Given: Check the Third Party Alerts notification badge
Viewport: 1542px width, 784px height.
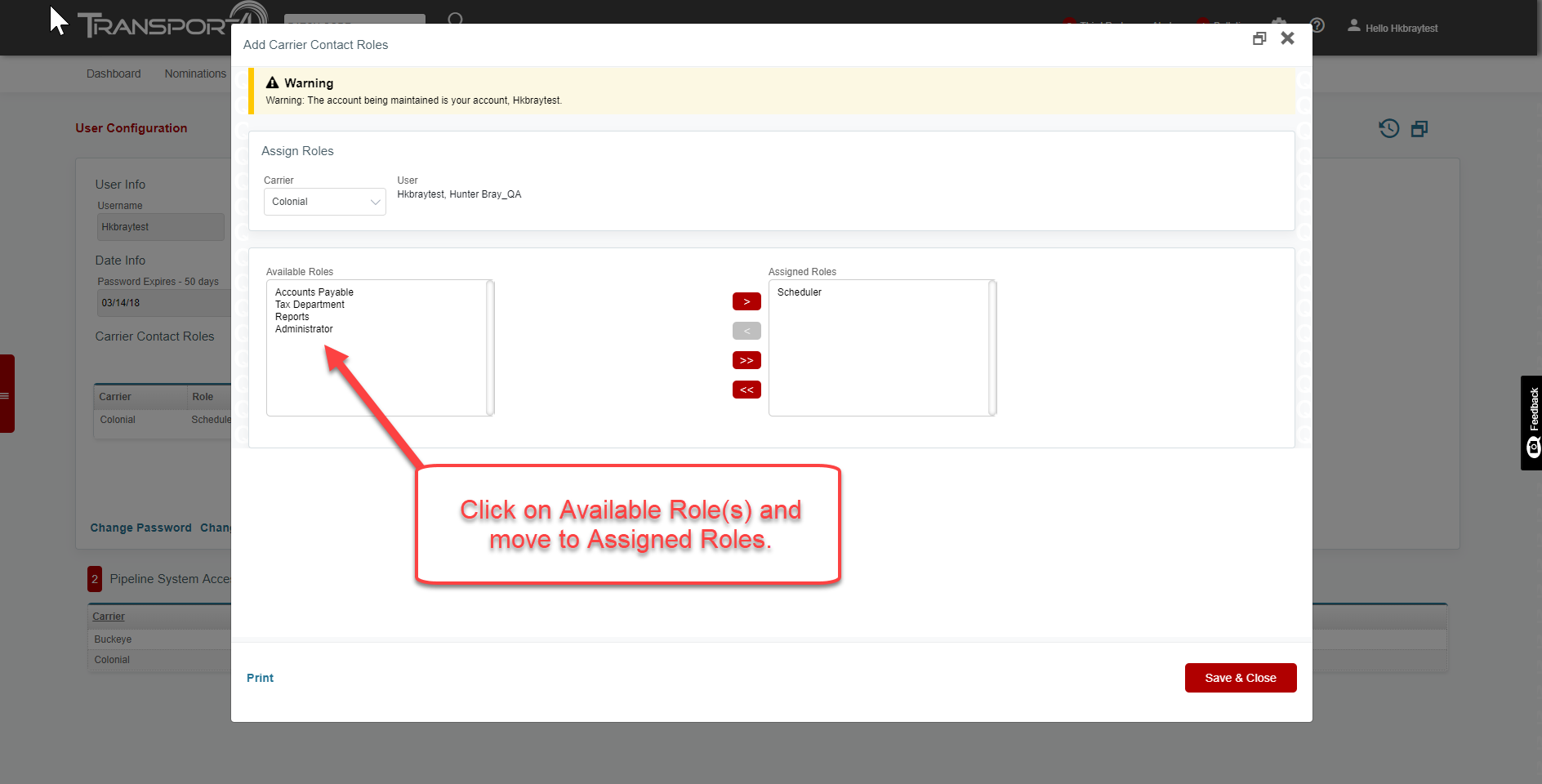Looking at the screenshot, I should click(1068, 22).
